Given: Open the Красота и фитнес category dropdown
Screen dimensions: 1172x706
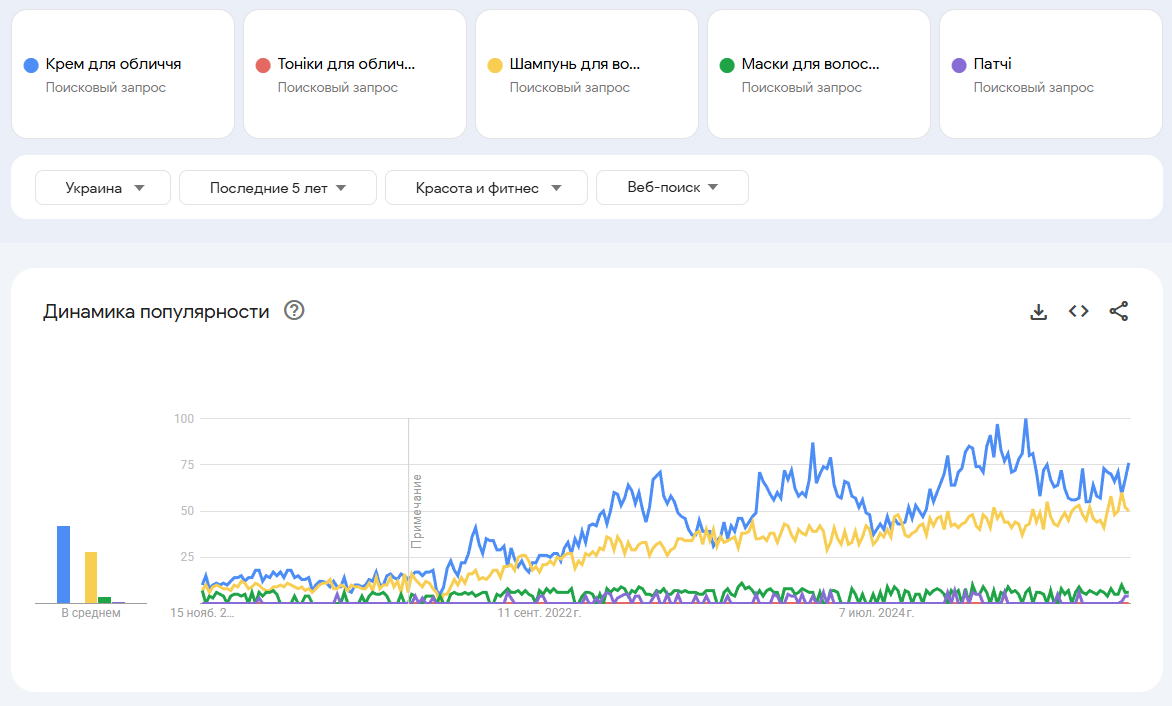Looking at the screenshot, I should [486, 188].
